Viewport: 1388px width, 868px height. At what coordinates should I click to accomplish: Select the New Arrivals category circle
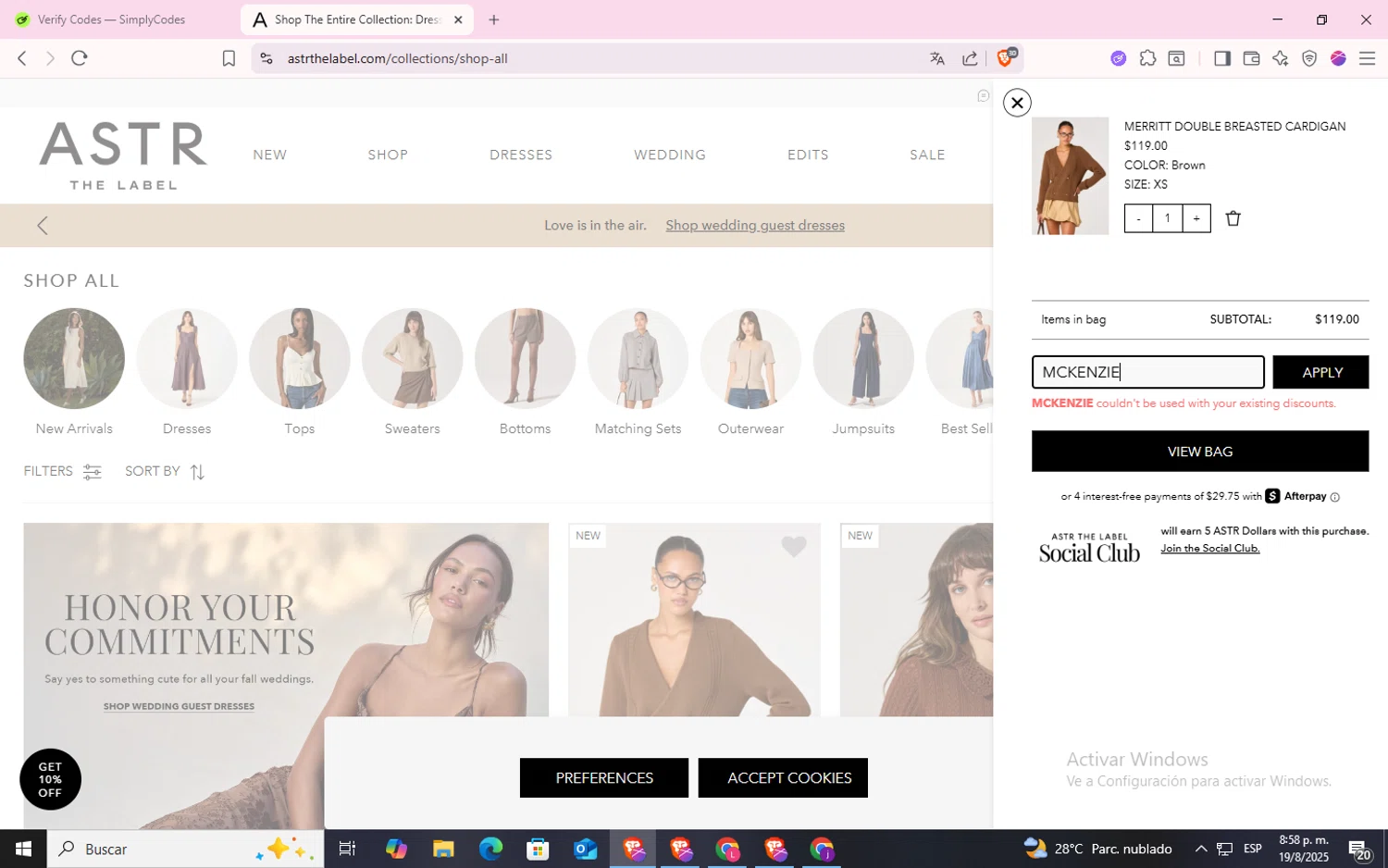(x=74, y=359)
